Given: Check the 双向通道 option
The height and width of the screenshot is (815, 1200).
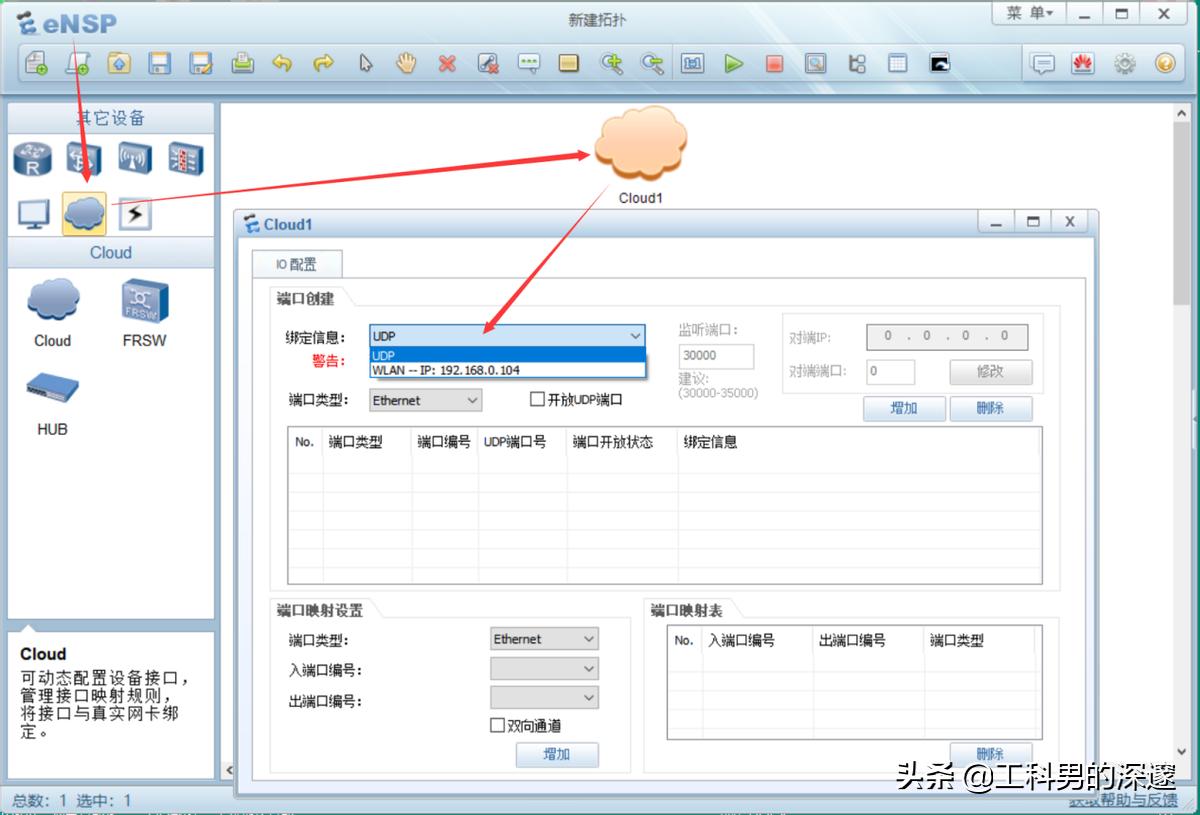Looking at the screenshot, I should pyautogui.click(x=495, y=727).
